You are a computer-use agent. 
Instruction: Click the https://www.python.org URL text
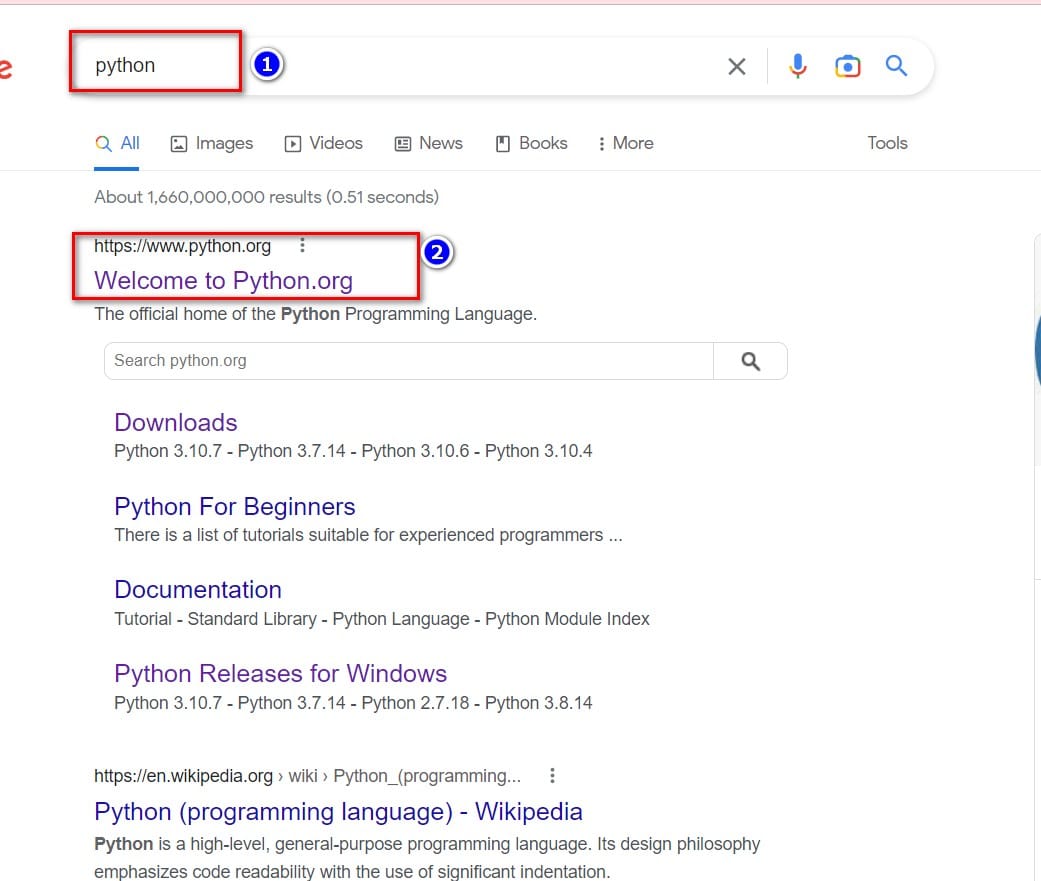pyautogui.click(x=183, y=246)
